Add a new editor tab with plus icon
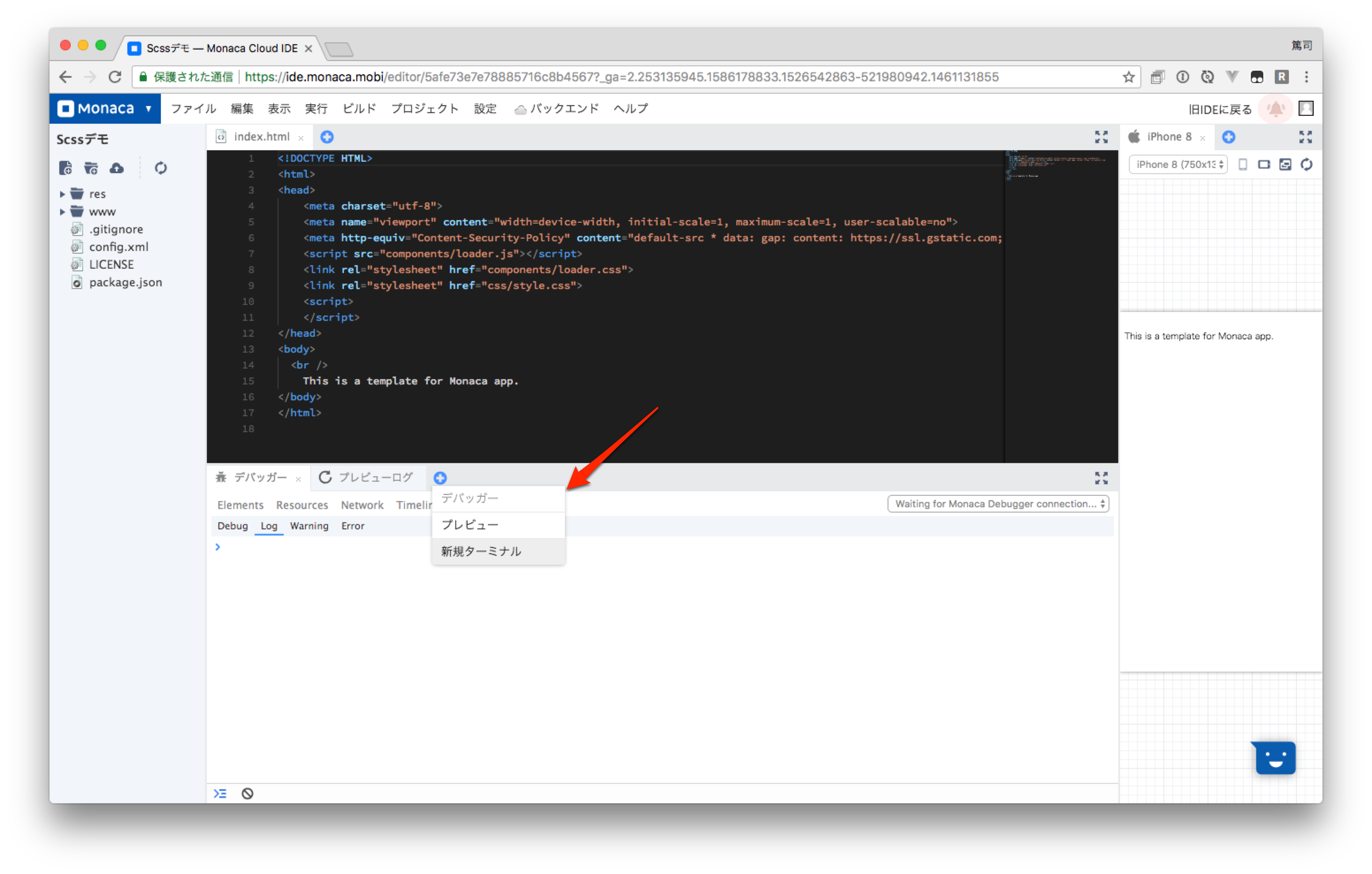1372x874 pixels. click(327, 137)
